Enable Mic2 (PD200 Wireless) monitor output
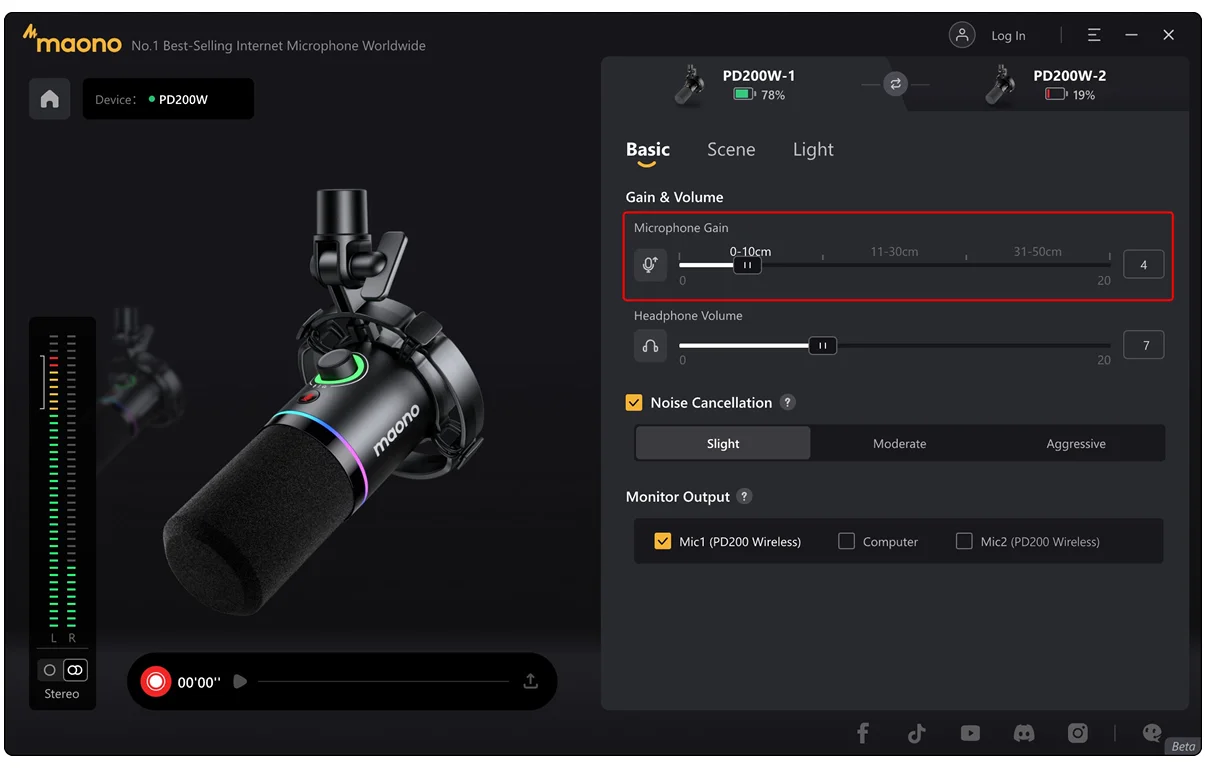The width and height of the screenshot is (1216, 772). (x=964, y=541)
